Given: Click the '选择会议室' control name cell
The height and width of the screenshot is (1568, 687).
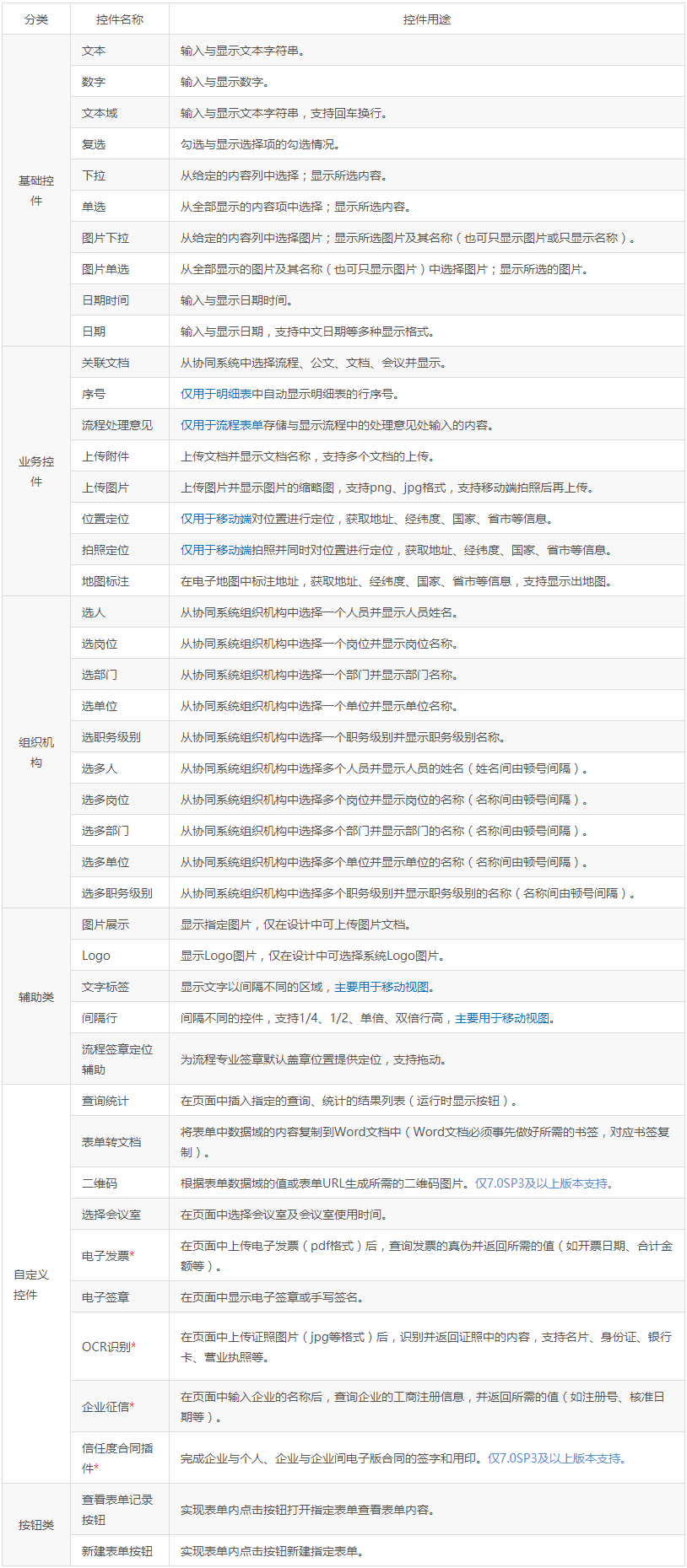Looking at the screenshot, I should click(x=120, y=1215).
